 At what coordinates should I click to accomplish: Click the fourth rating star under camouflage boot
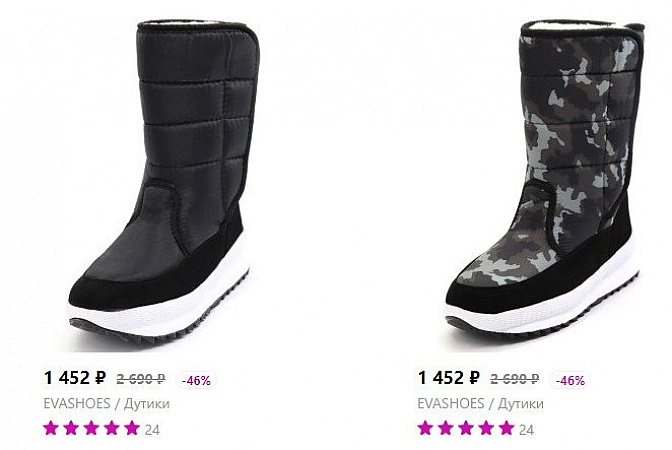486,429
